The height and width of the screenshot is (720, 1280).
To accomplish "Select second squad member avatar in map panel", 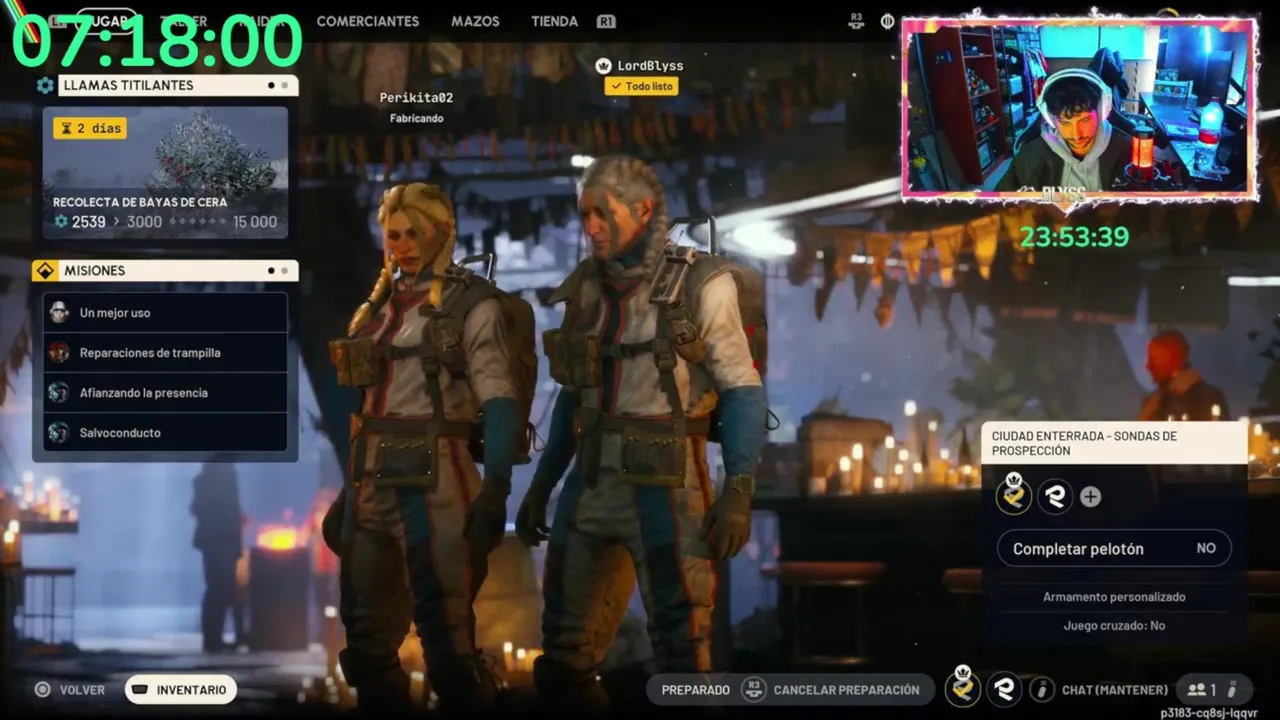I will click(x=1055, y=496).
